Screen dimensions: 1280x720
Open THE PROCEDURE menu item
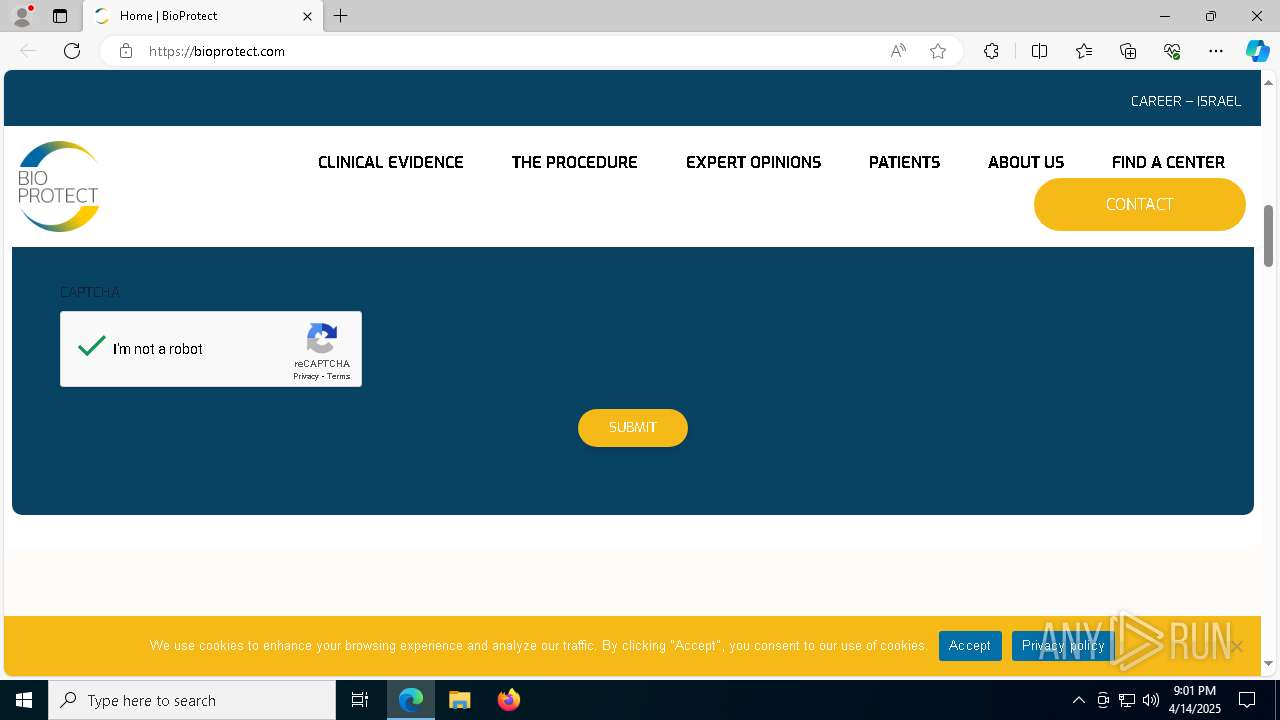(x=574, y=162)
